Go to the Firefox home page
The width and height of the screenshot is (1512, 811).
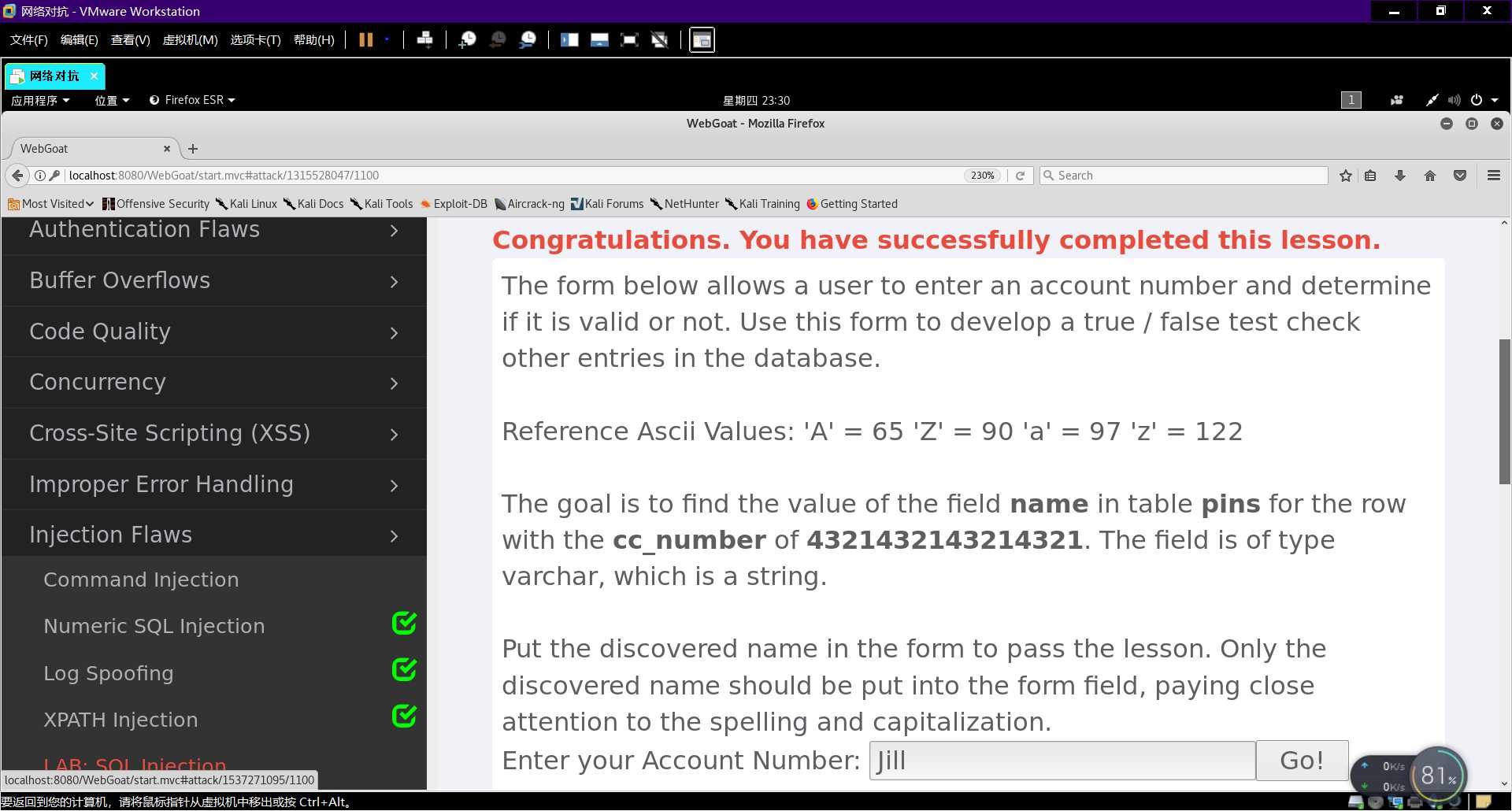click(x=1430, y=175)
